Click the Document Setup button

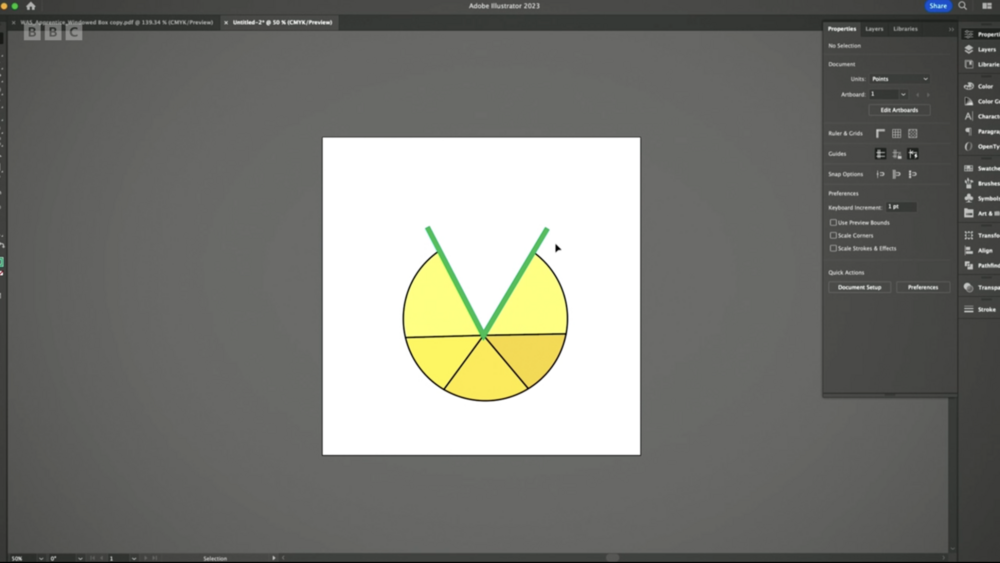pos(859,287)
